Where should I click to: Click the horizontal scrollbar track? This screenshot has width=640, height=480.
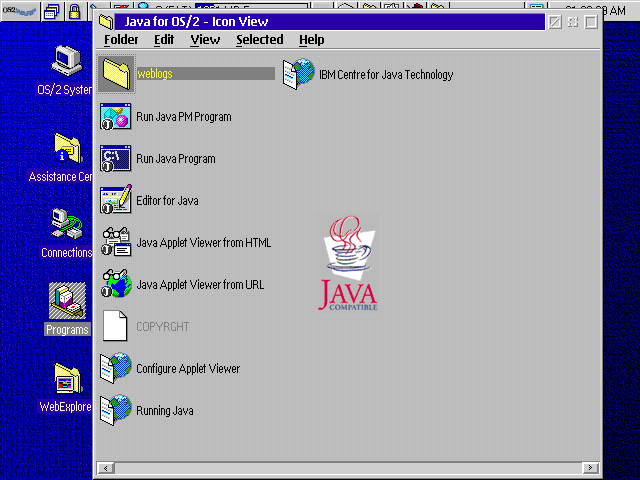pyautogui.click(x=348, y=468)
